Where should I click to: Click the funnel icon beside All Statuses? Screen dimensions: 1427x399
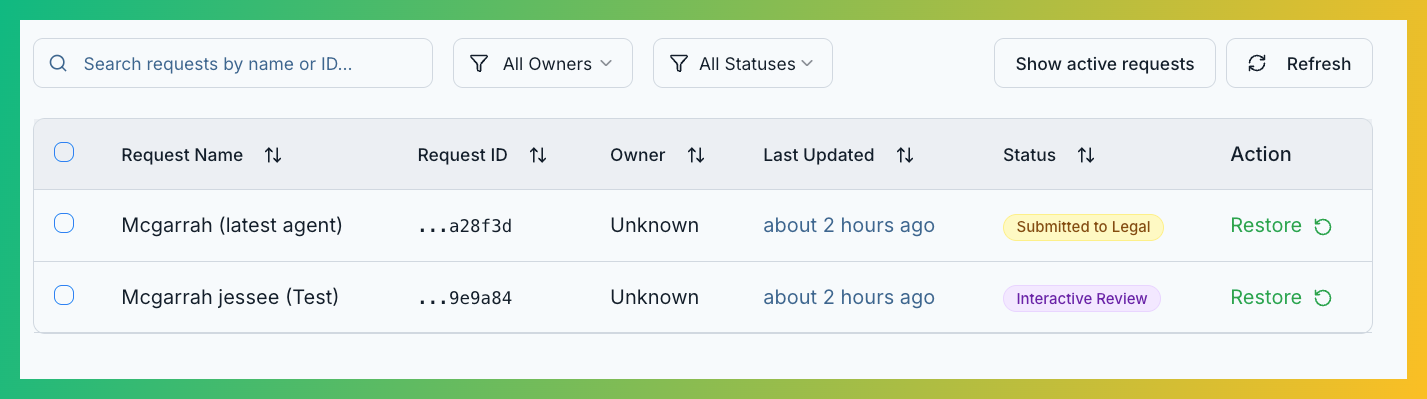(679, 64)
